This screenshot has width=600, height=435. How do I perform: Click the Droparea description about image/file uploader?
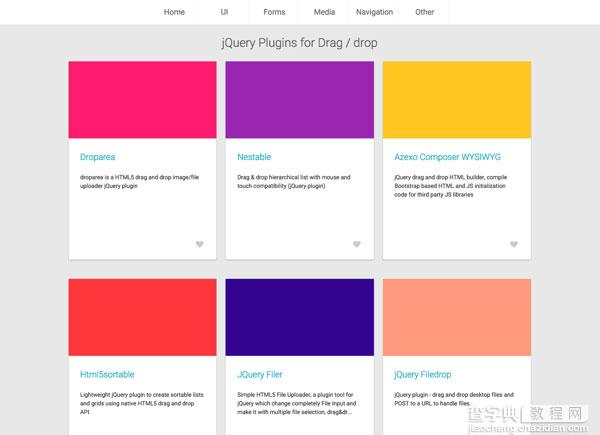139,182
